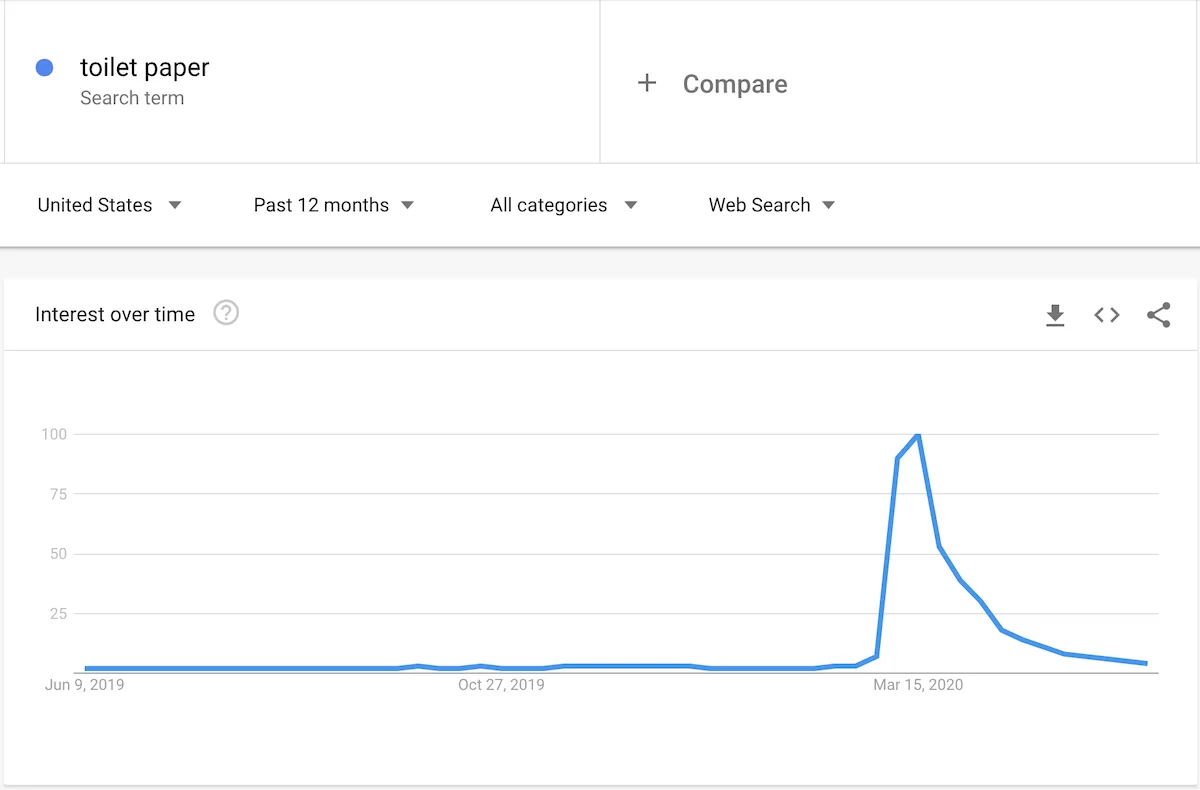
Task: Click the plus icon next to Compare
Action: click(x=649, y=84)
